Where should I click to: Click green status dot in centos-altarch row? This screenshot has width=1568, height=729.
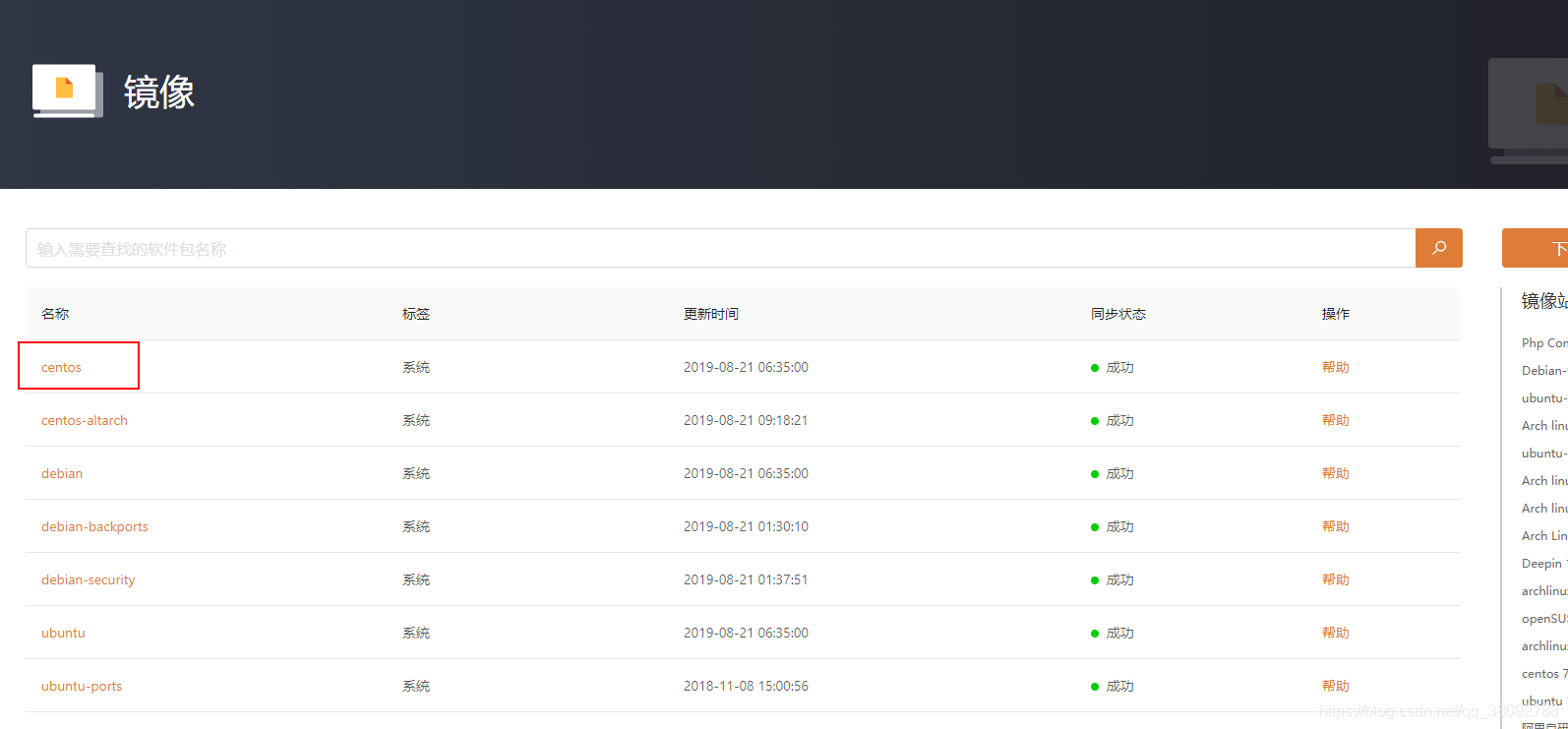pyautogui.click(x=1095, y=421)
